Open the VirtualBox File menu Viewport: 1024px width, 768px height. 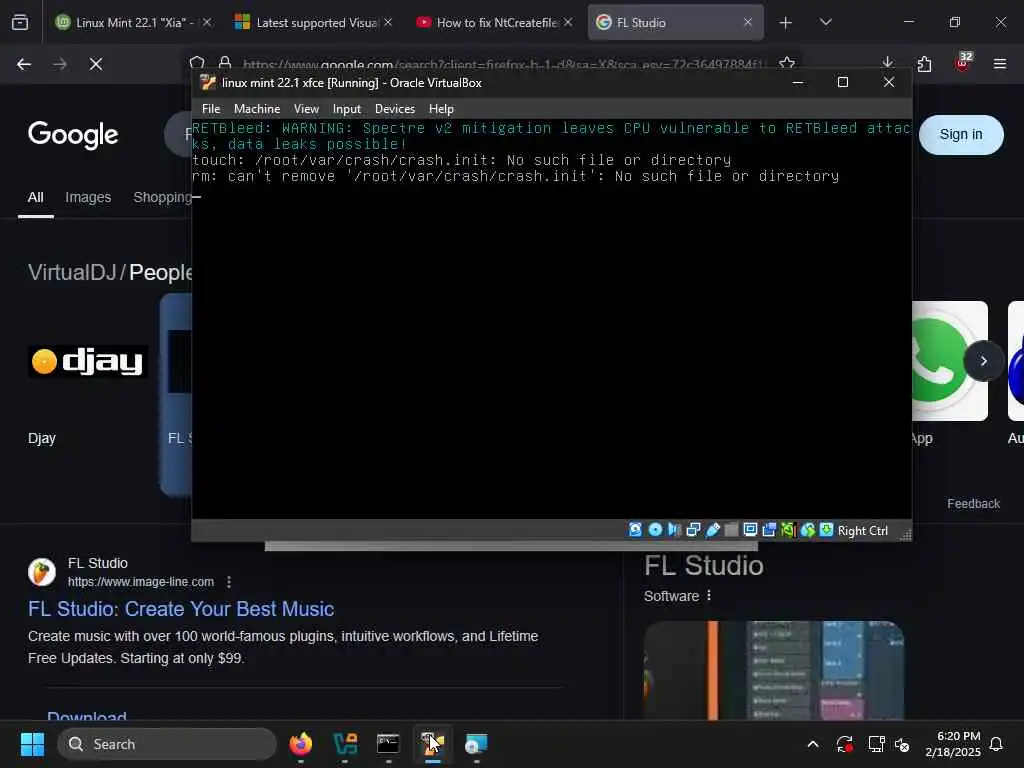click(211, 109)
